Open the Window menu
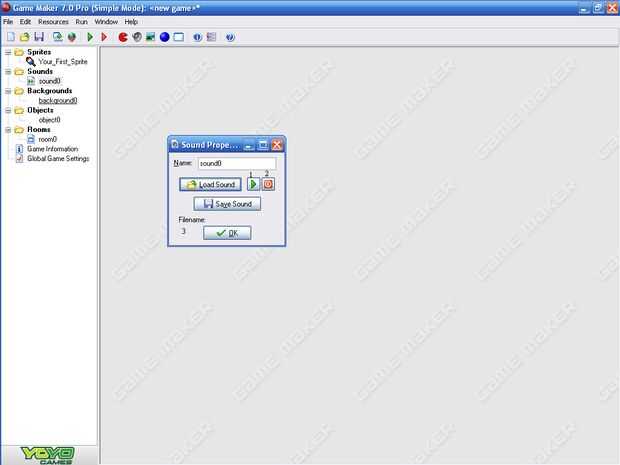Image resolution: width=620 pixels, height=465 pixels. [106, 22]
